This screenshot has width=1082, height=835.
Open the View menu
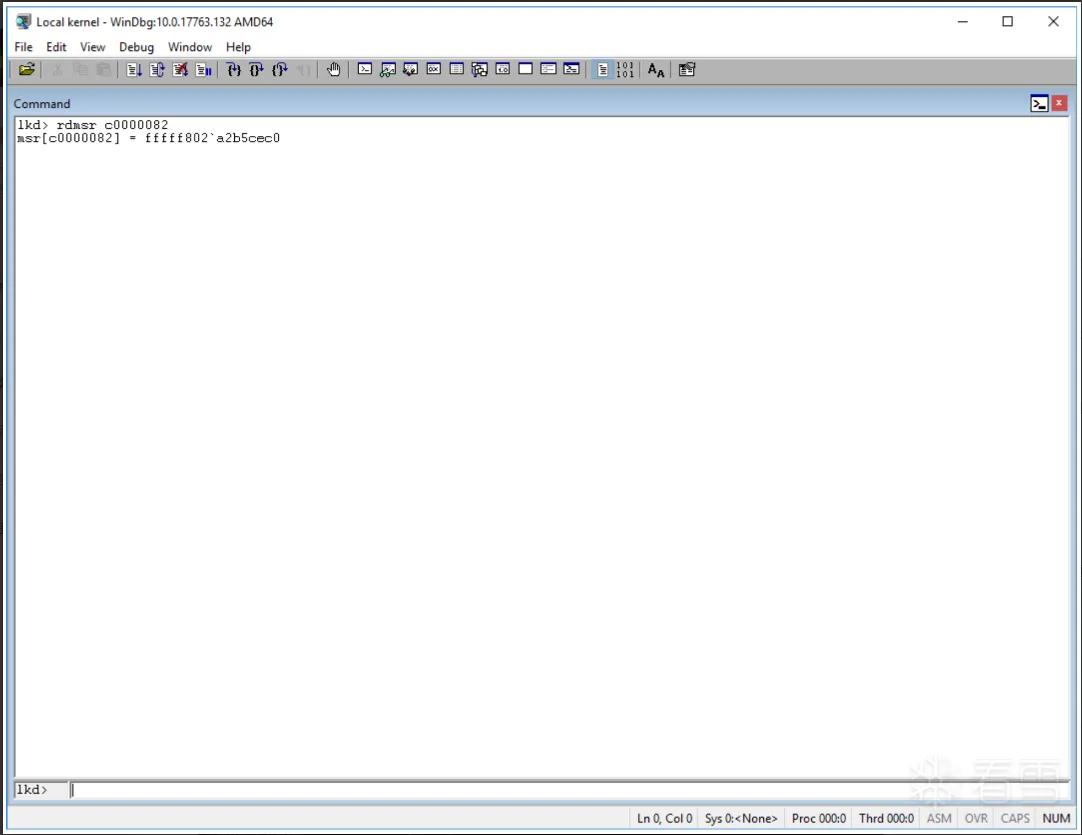pos(92,47)
